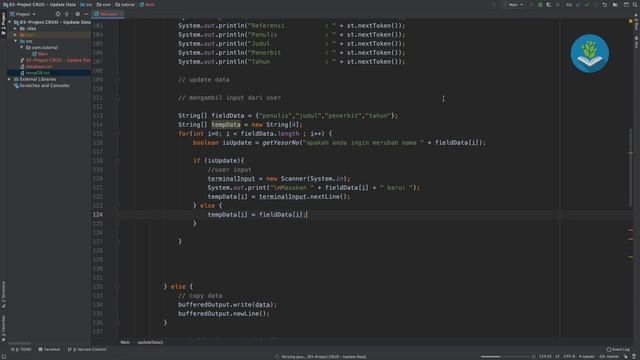Click the round plant-and-book logo
Viewport: 640px width, 360px height.
click(x=589, y=53)
